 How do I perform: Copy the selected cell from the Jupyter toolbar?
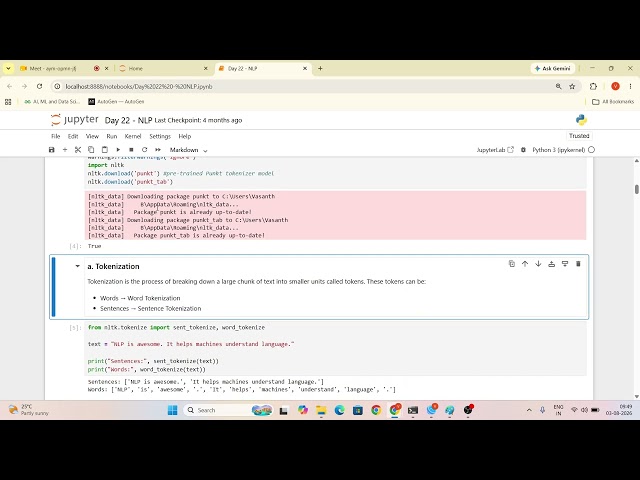[91, 150]
